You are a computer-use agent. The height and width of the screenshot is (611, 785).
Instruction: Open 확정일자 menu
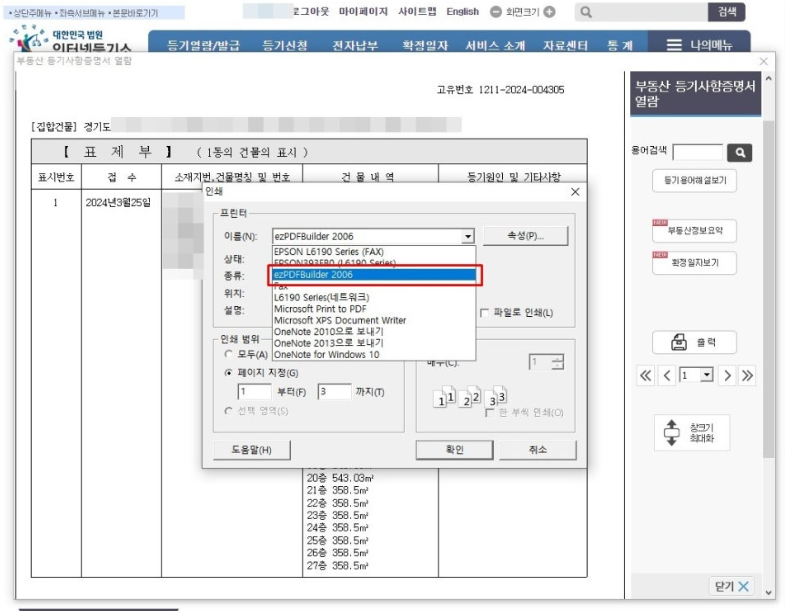pyautogui.click(x=425, y=46)
